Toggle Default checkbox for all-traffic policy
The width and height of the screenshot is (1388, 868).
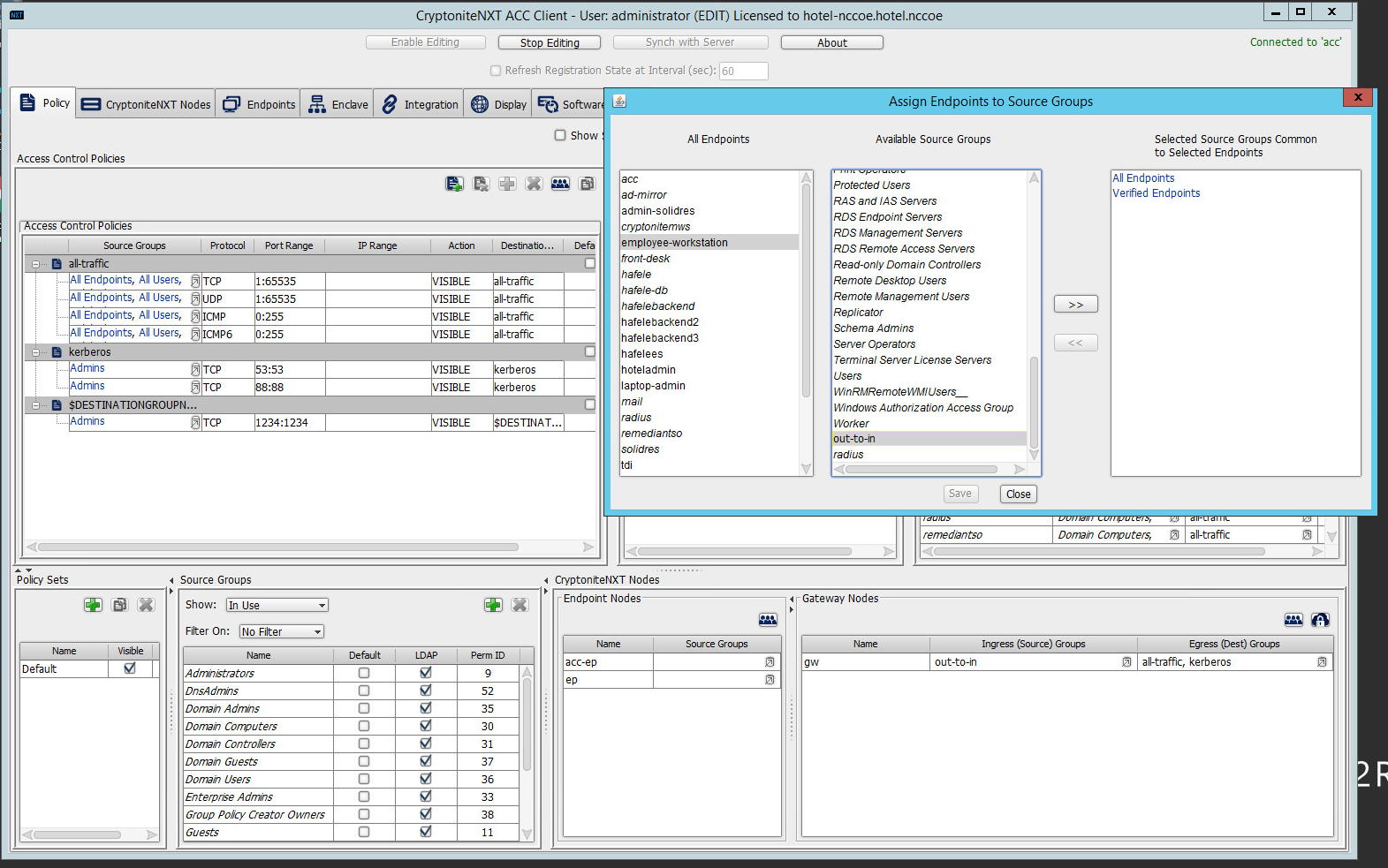point(590,263)
